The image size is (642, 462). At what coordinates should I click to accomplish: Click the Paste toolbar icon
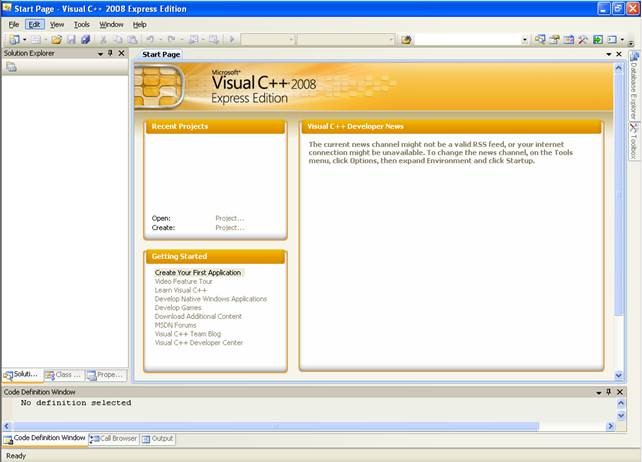[132, 40]
